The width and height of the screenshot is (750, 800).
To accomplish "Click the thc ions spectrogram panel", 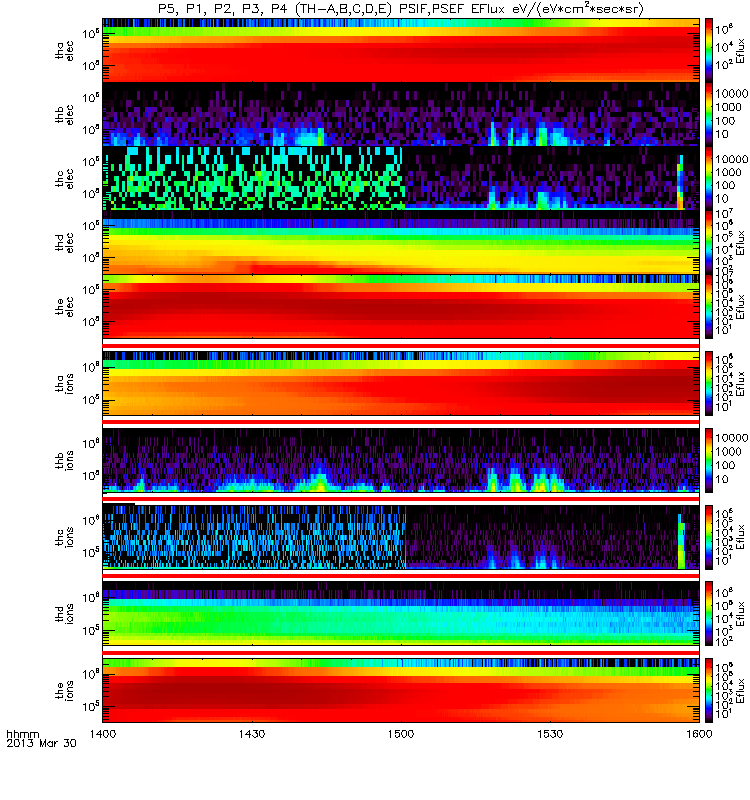I will [401, 537].
